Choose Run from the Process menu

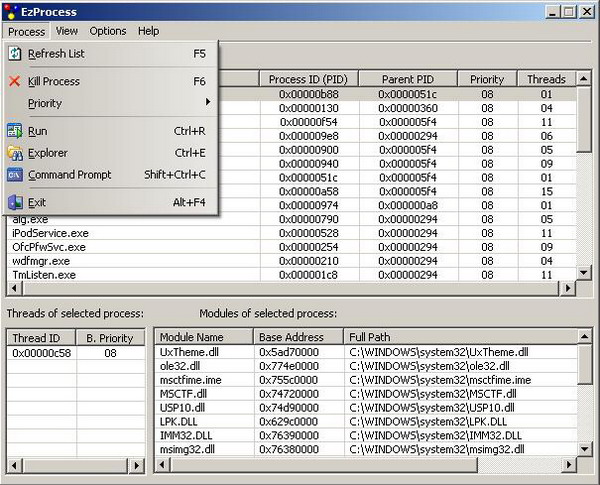point(111,131)
